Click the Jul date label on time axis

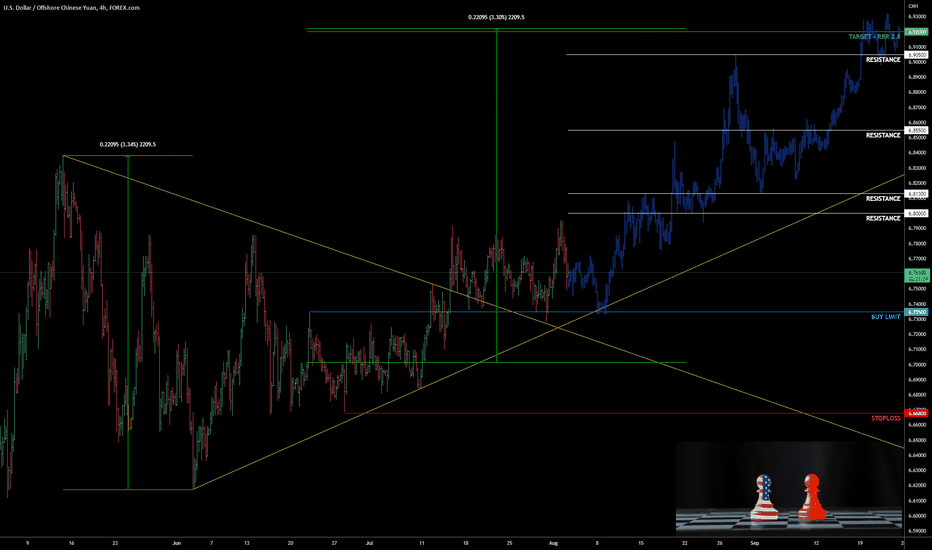[x=369, y=543]
